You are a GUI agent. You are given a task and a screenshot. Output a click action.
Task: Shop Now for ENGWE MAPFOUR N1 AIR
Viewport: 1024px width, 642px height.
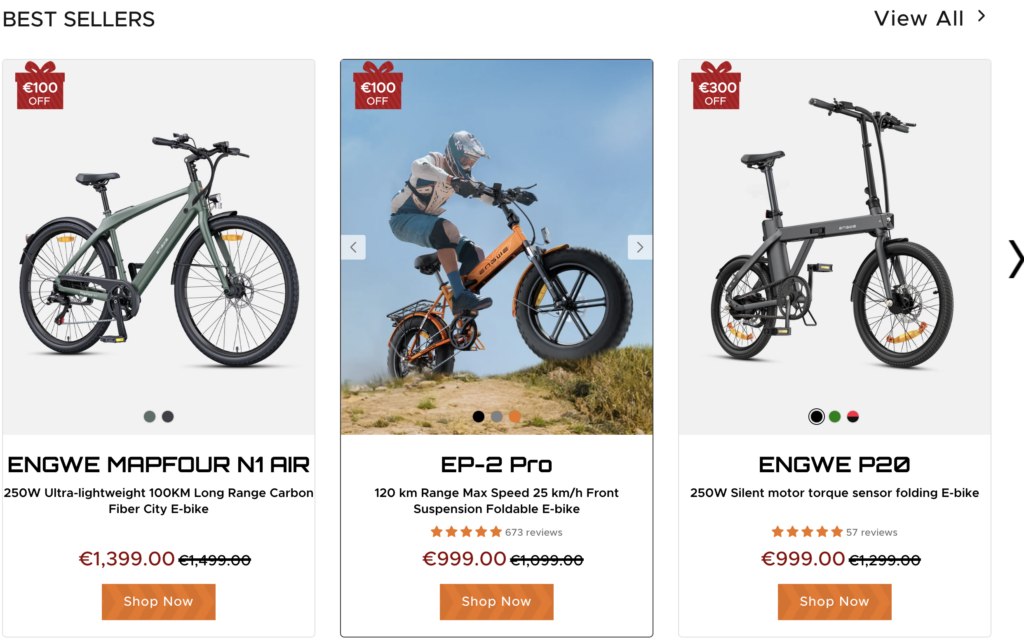[159, 602]
